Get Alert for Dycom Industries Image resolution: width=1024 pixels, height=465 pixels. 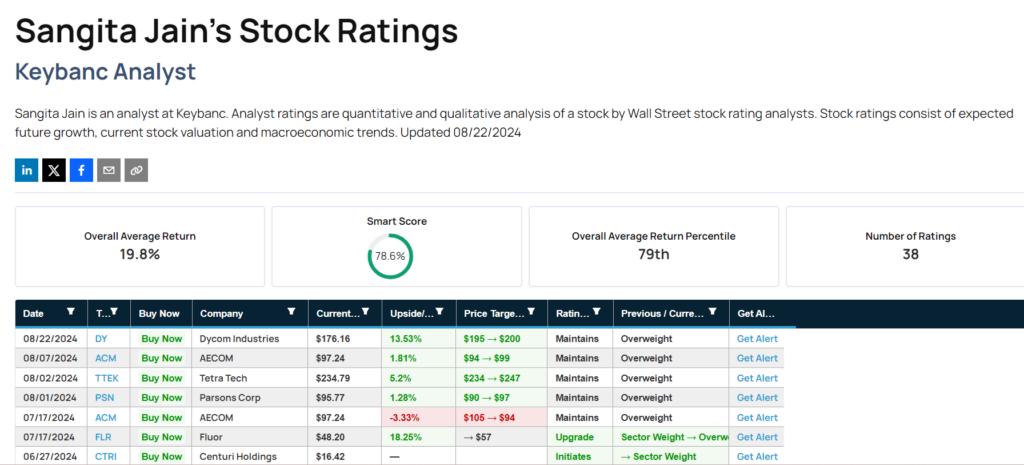(758, 339)
